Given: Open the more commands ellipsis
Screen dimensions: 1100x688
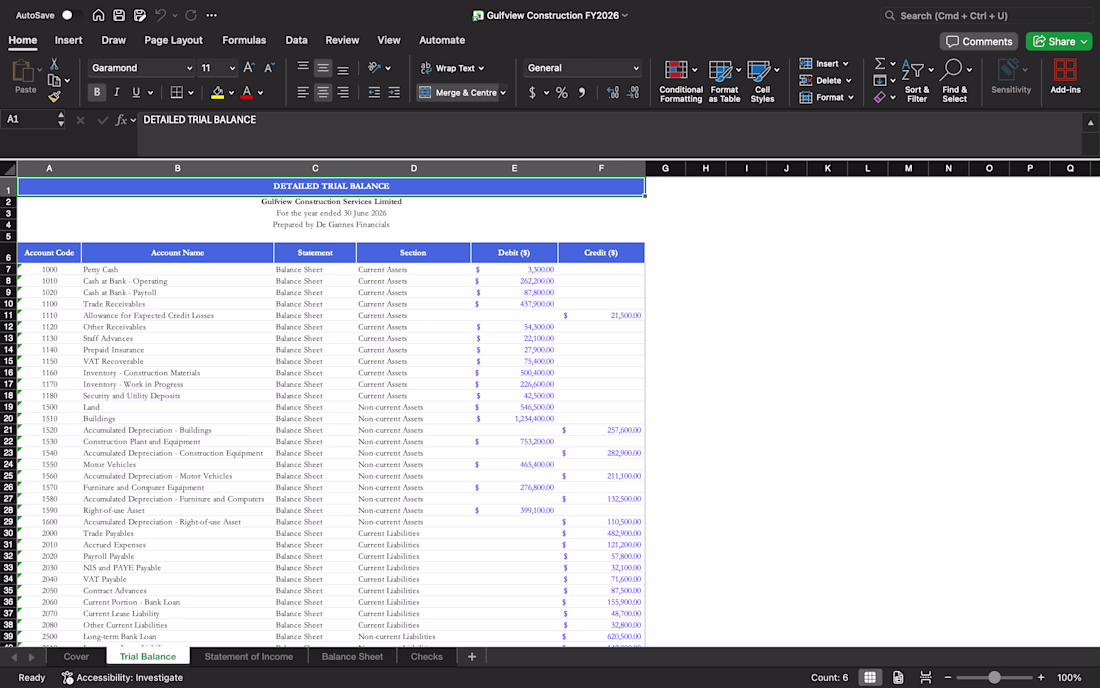Looking at the screenshot, I should coord(211,15).
